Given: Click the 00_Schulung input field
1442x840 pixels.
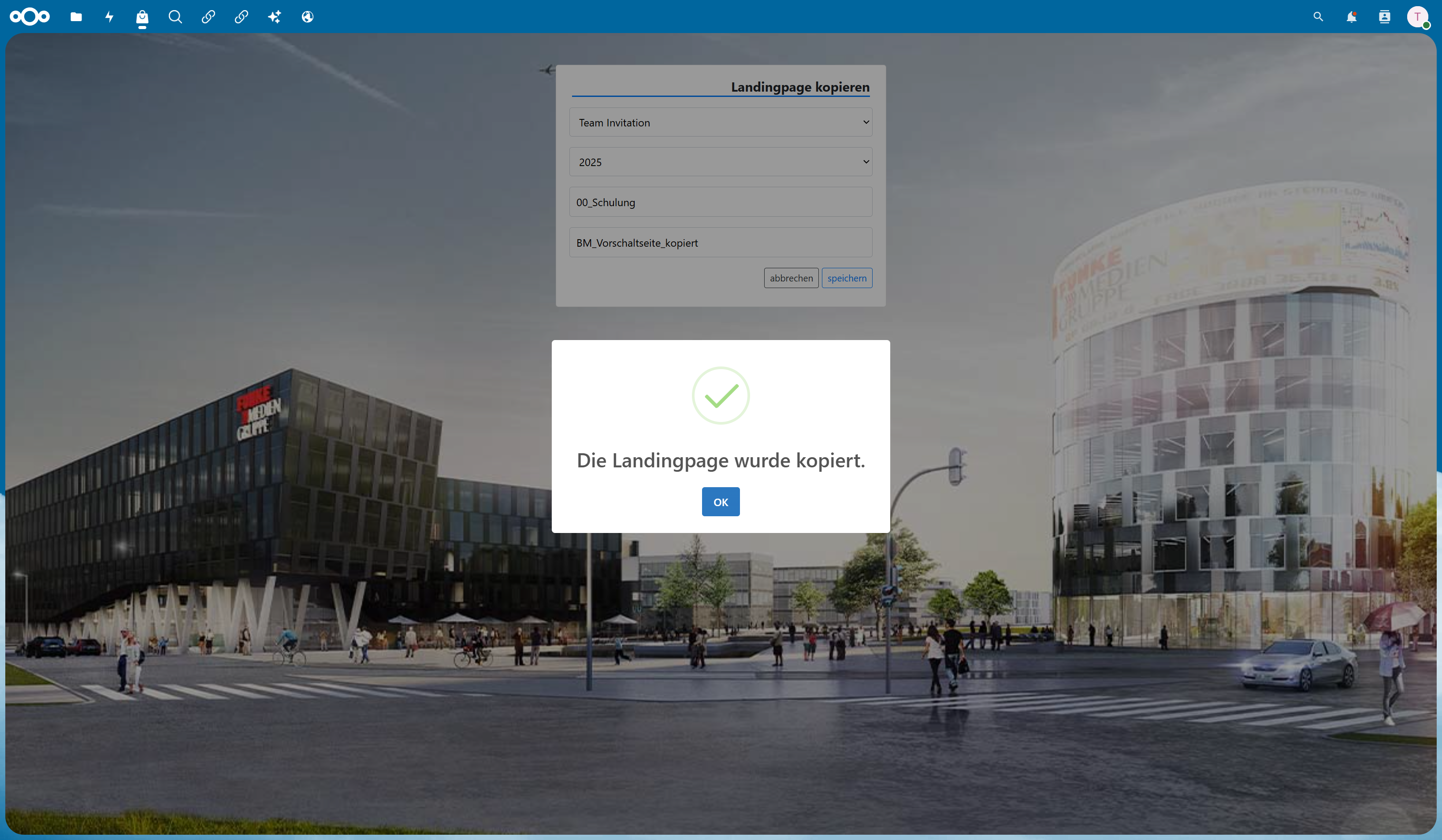Looking at the screenshot, I should [x=721, y=202].
